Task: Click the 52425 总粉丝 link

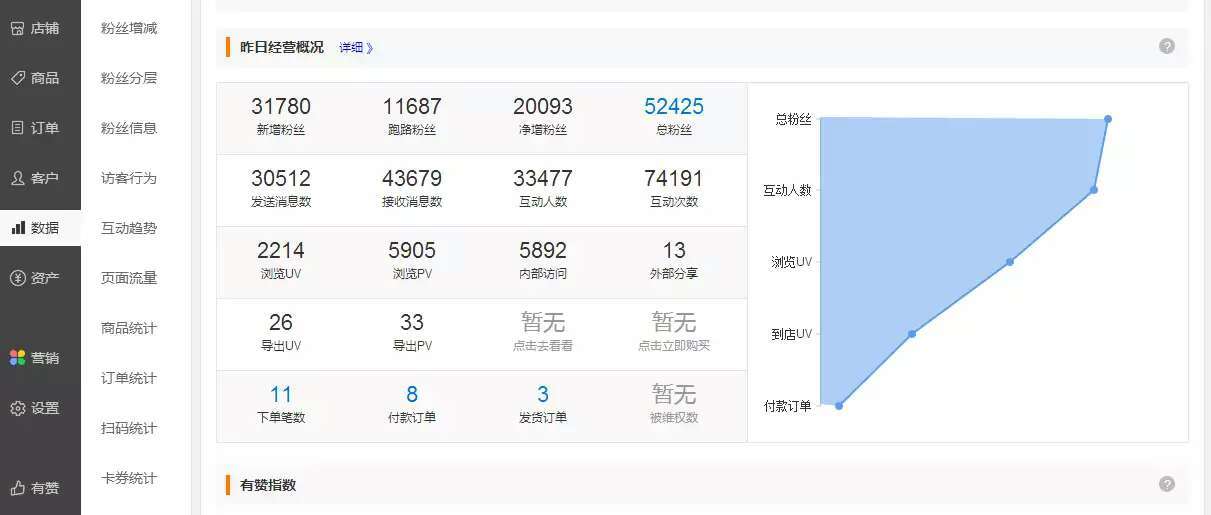Action: pos(674,106)
